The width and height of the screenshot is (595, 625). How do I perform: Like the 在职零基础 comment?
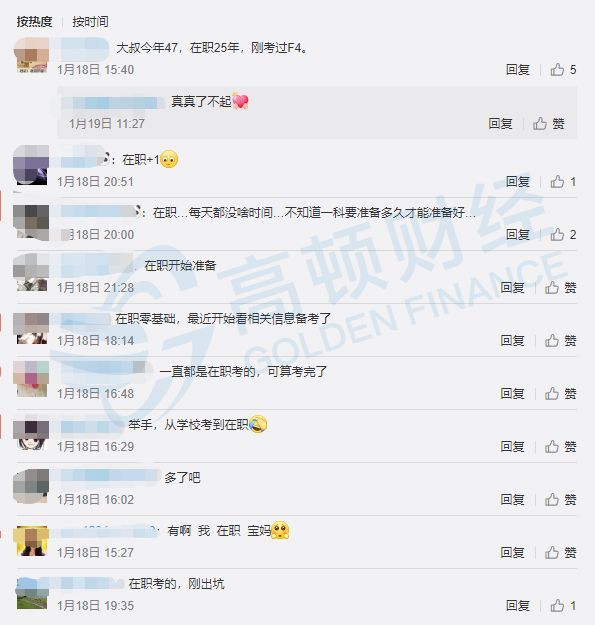coord(560,340)
